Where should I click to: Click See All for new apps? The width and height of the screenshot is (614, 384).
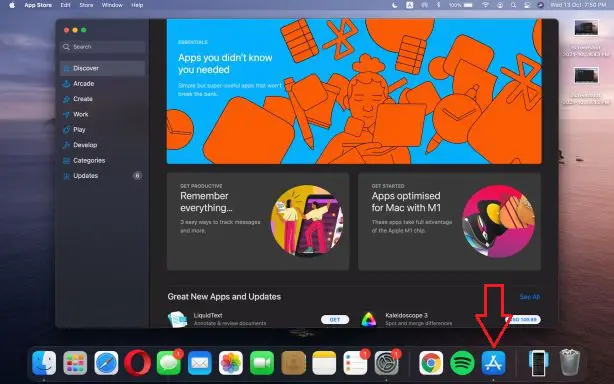[529, 297]
